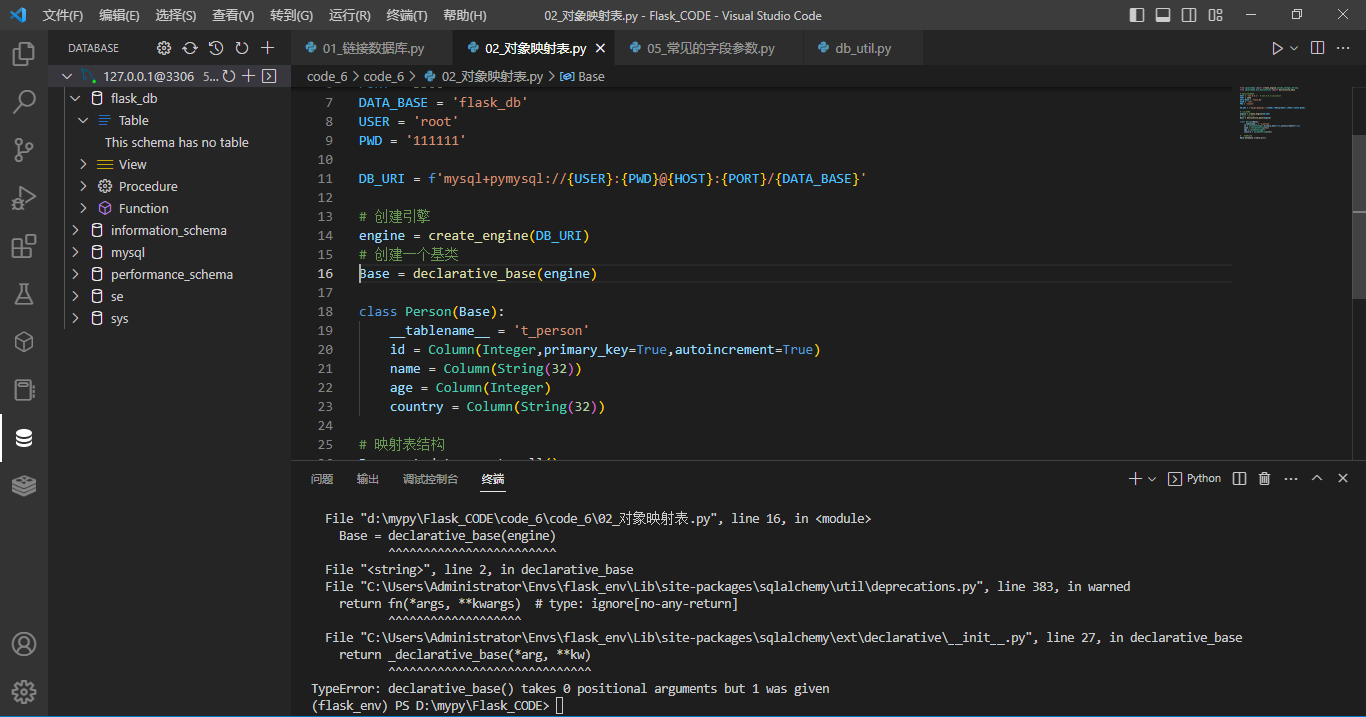Open the notebook icon view in activity bar
Viewport: 1366px width, 717px height.
[x=24, y=390]
